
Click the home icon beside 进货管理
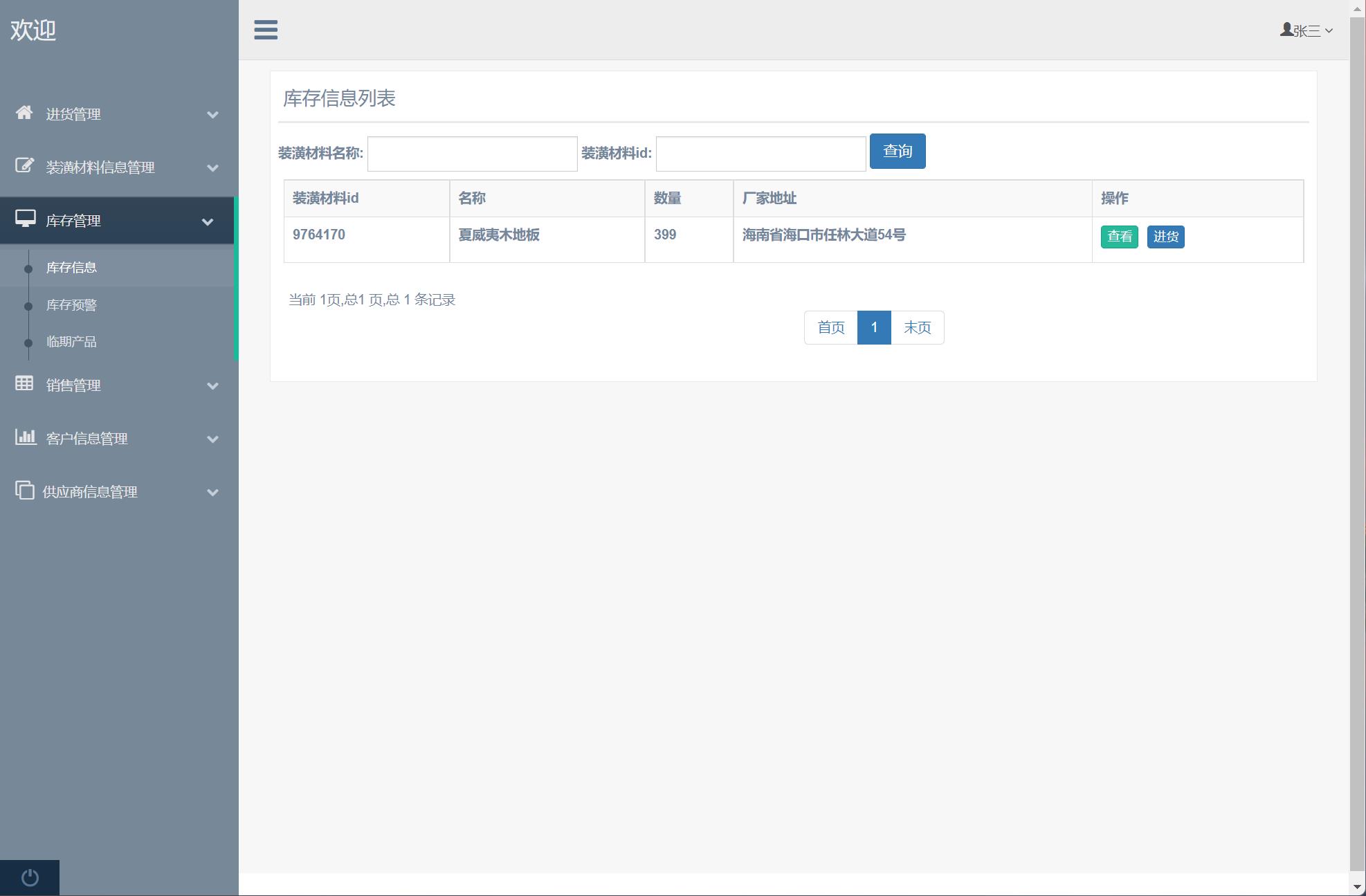click(x=24, y=113)
